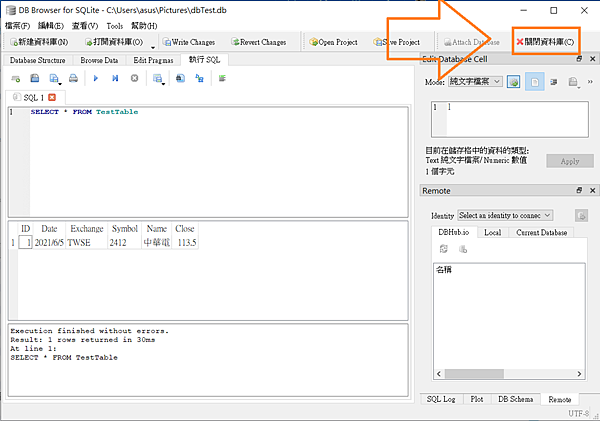Open the 編輯(E) edit menu
The height and width of the screenshot is (421, 600).
point(51,26)
